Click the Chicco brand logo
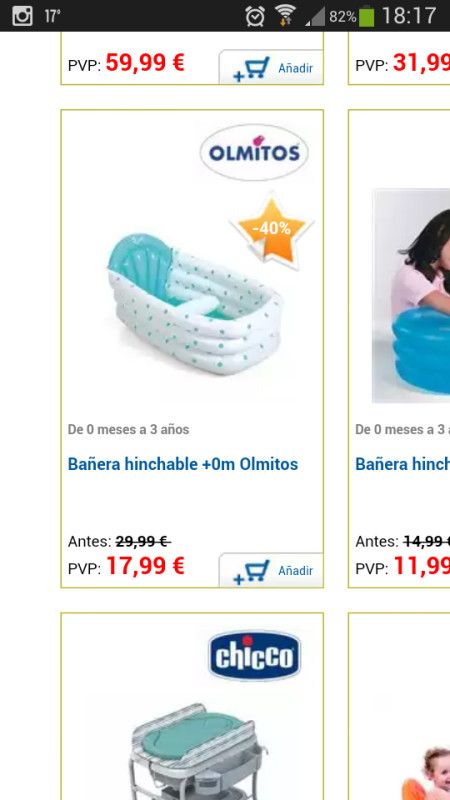 255,656
